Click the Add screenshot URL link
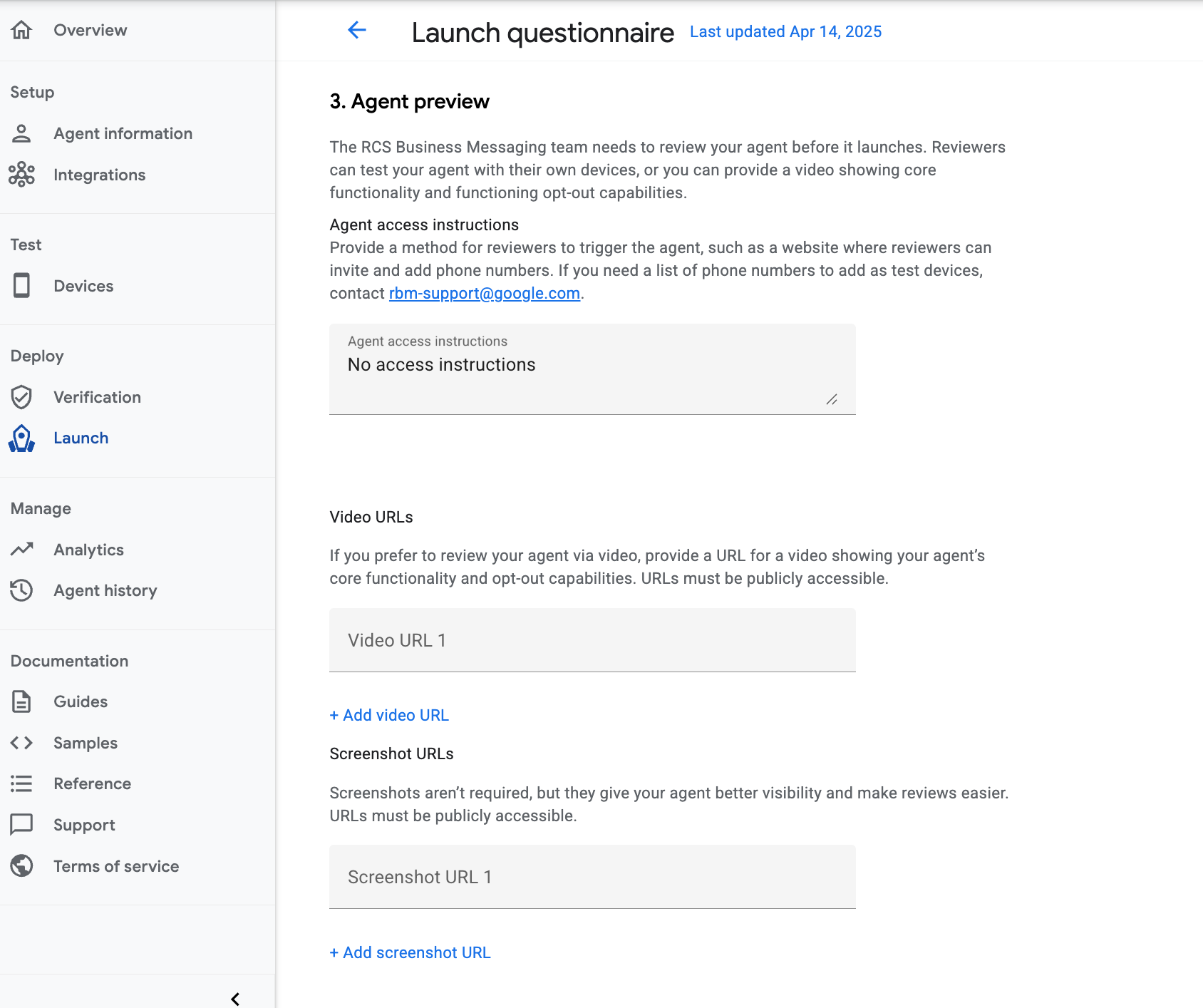The width and height of the screenshot is (1203, 1008). 411,952
